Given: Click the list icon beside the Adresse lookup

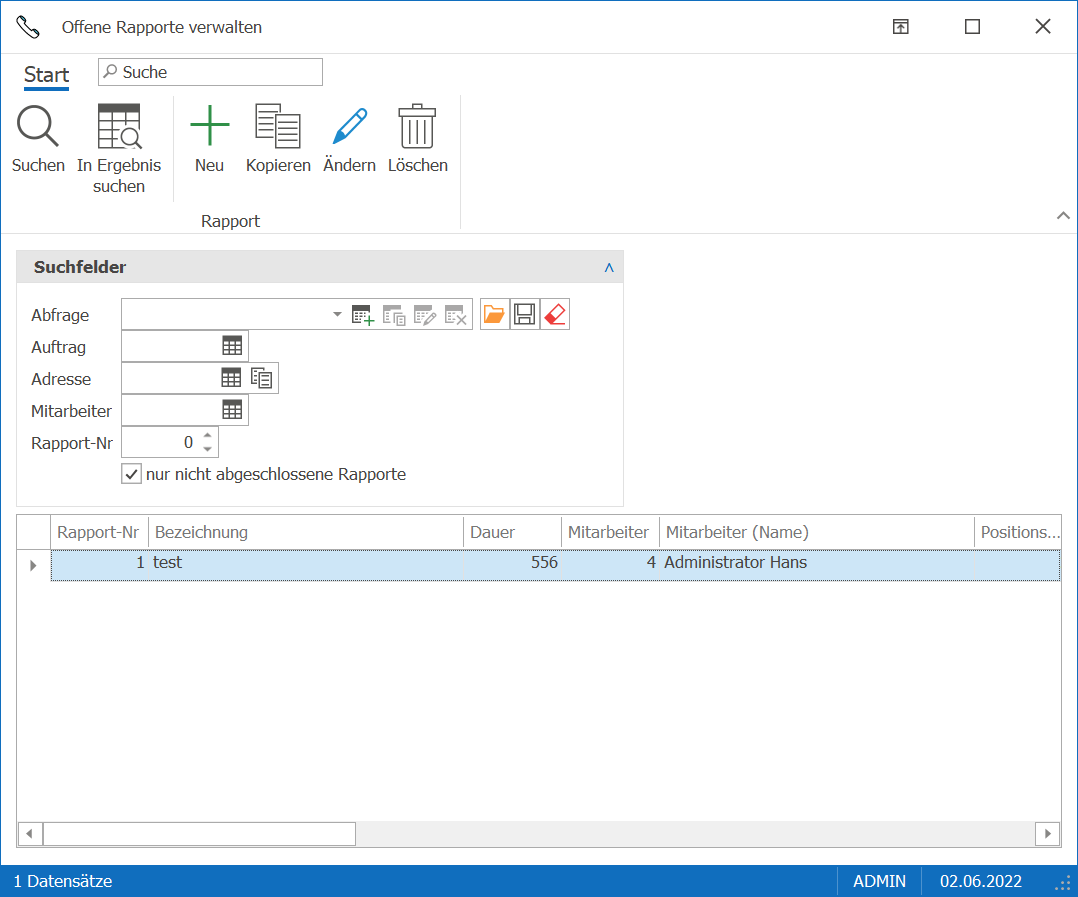Looking at the screenshot, I should tap(262, 377).
